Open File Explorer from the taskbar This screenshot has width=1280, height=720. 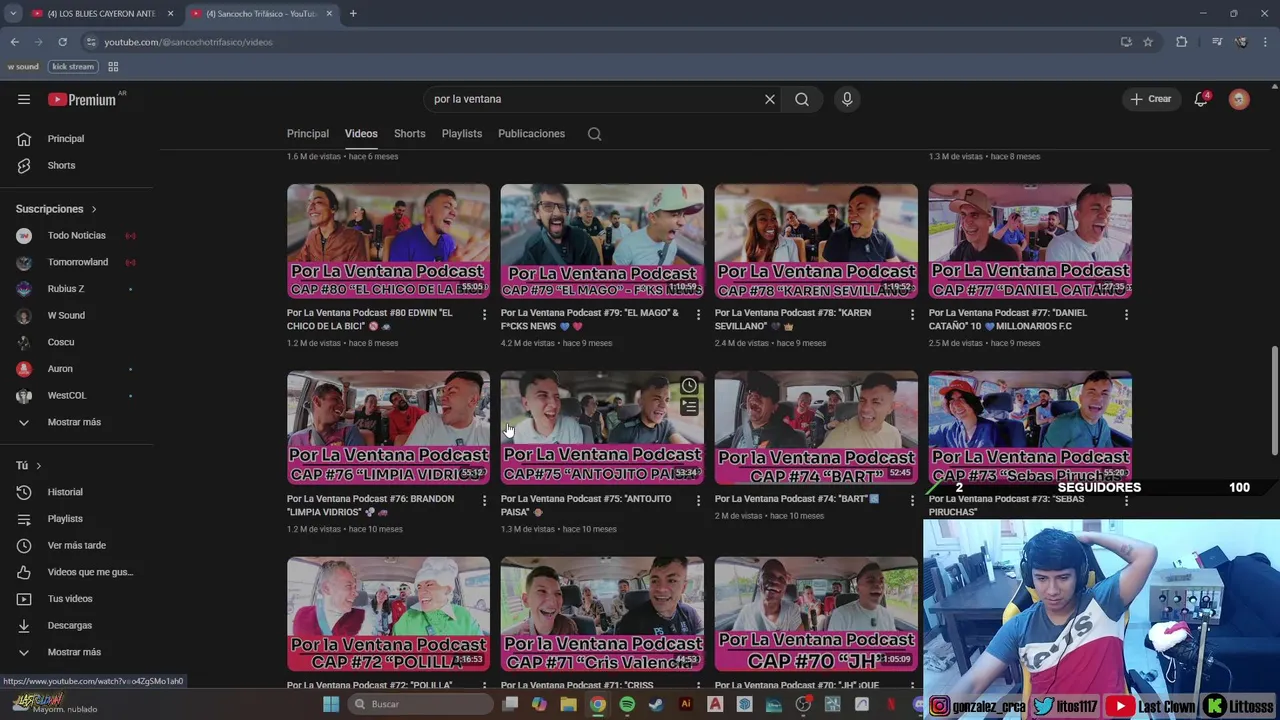568,704
